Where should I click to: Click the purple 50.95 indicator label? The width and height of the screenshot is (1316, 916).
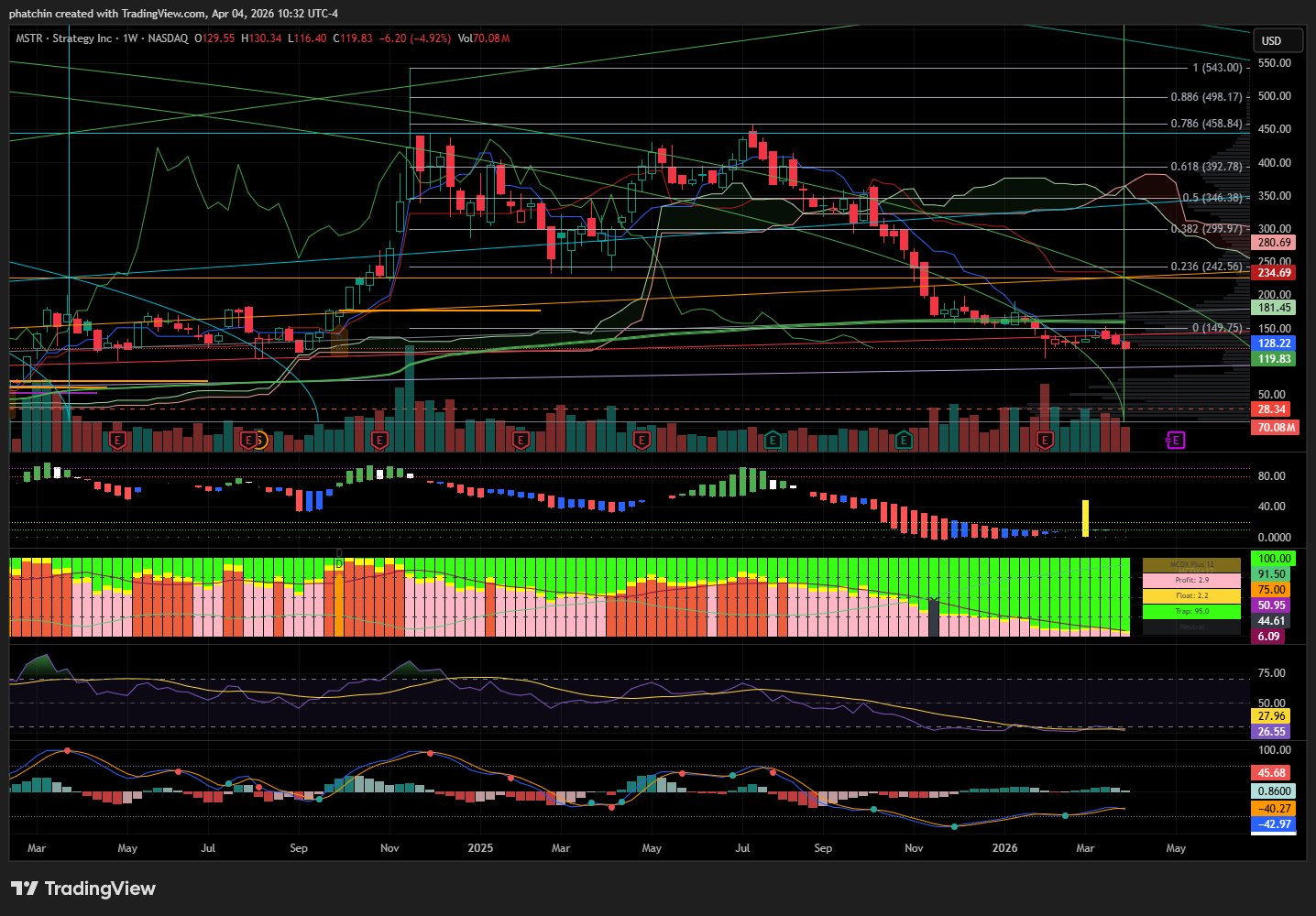click(x=1271, y=605)
